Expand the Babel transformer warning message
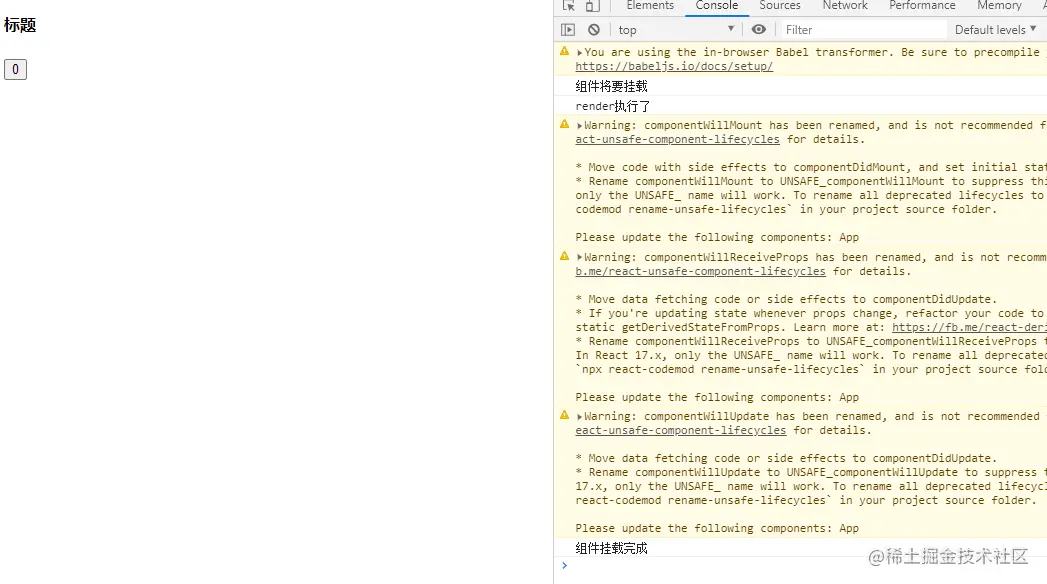 (580, 52)
